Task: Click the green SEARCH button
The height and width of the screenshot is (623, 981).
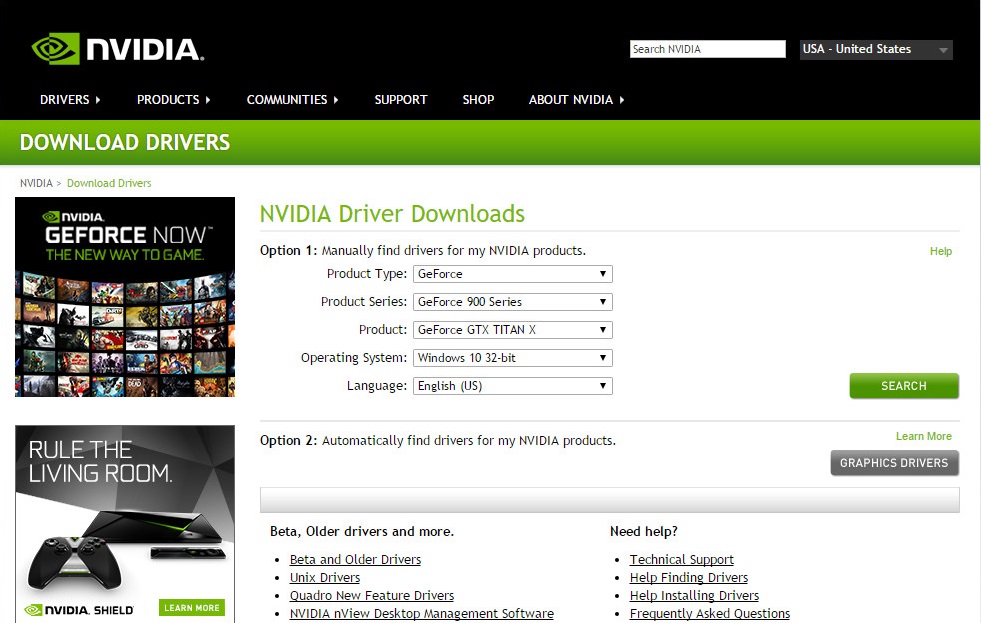Action: pyautogui.click(x=904, y=386)
